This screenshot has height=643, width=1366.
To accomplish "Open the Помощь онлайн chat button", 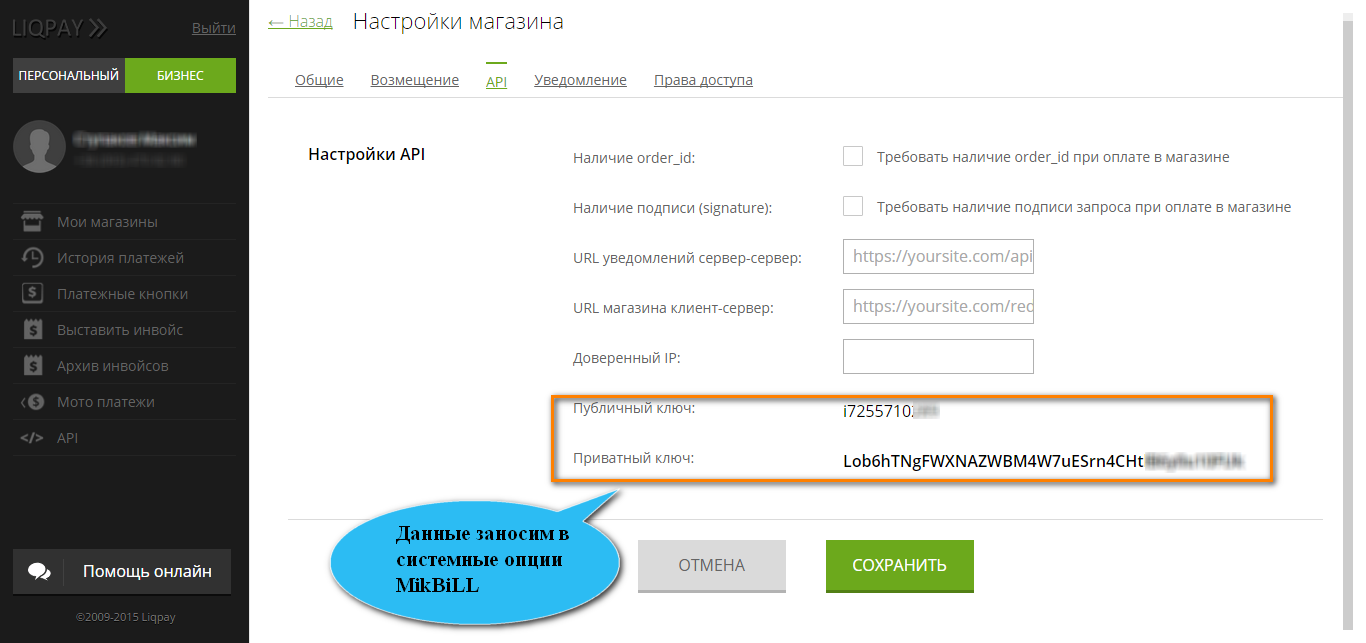I will [x=122, y=572].
